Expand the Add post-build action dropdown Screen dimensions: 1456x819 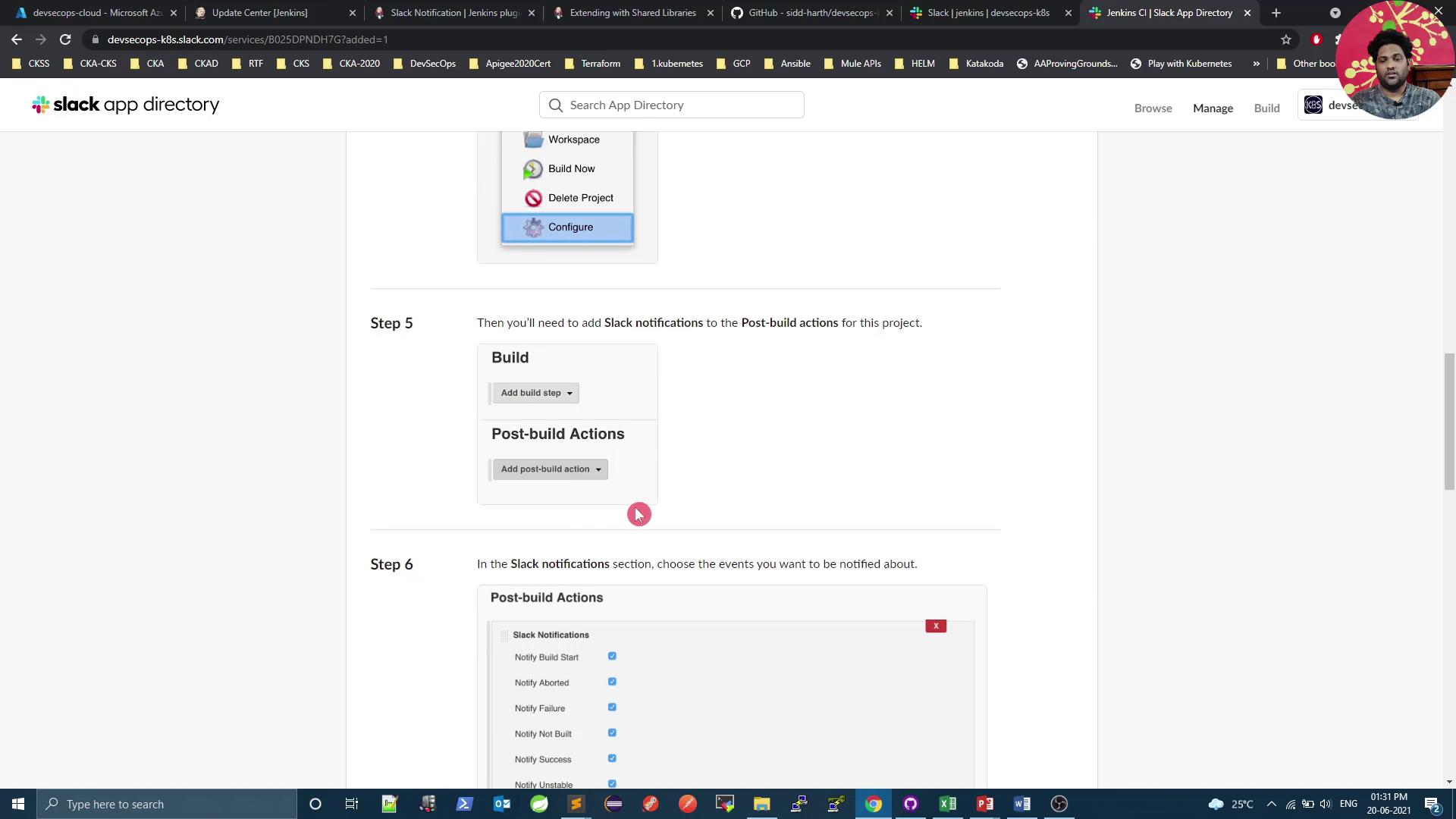pos(551,469)
